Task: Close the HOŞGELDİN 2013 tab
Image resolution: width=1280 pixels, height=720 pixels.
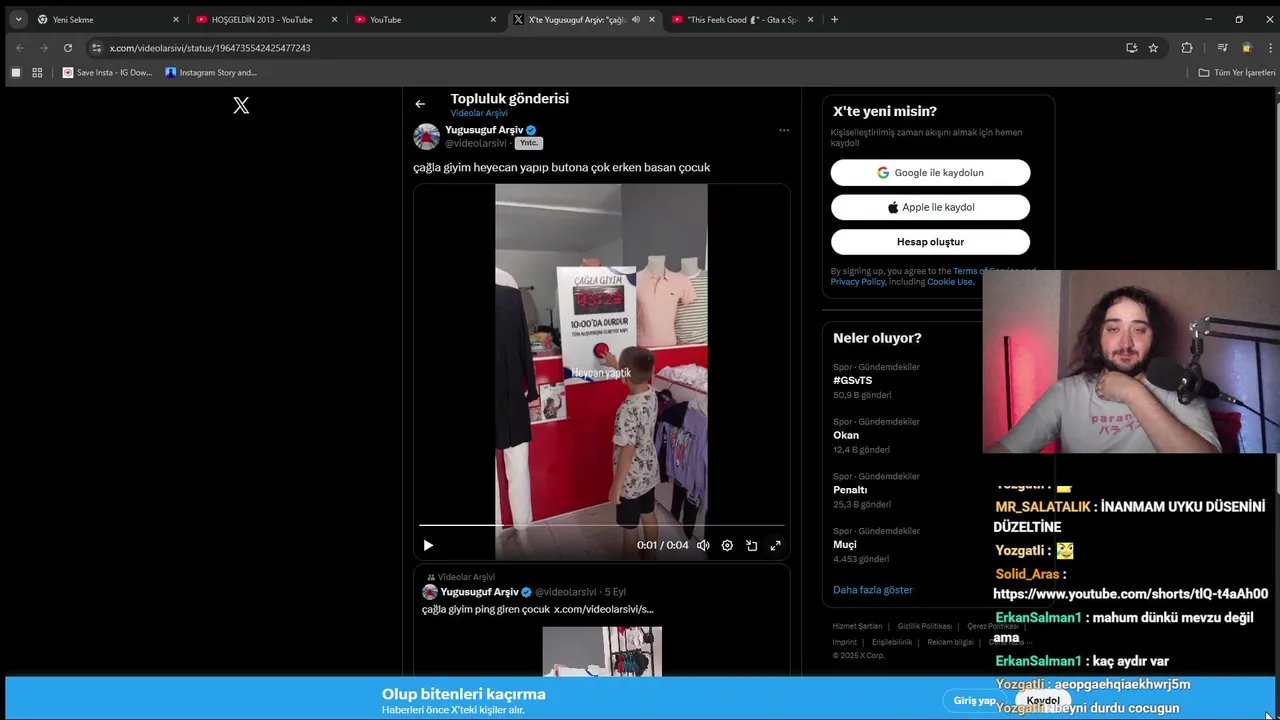Action: pos(334,19)
